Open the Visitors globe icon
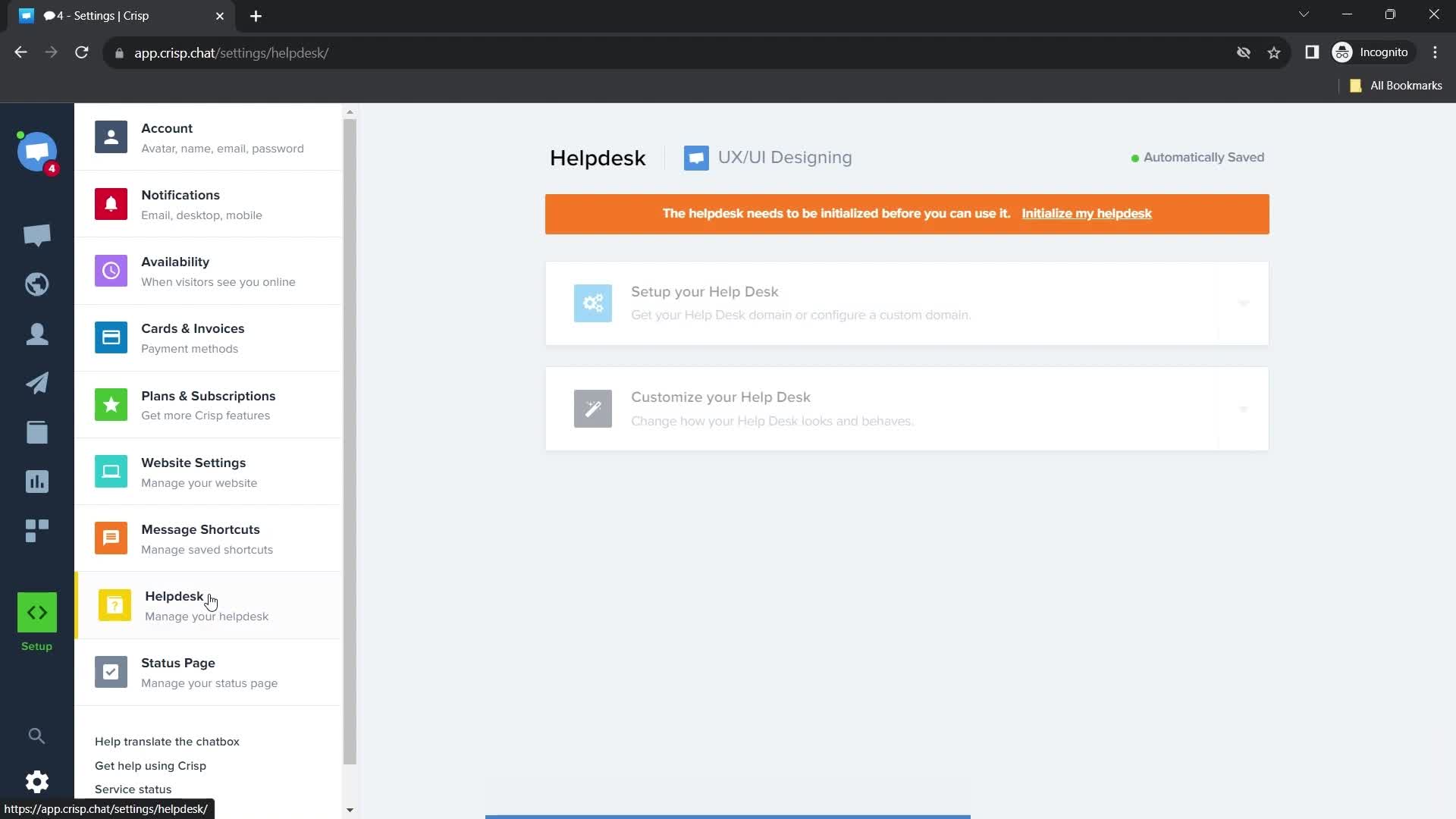 (x=36, y=284)
